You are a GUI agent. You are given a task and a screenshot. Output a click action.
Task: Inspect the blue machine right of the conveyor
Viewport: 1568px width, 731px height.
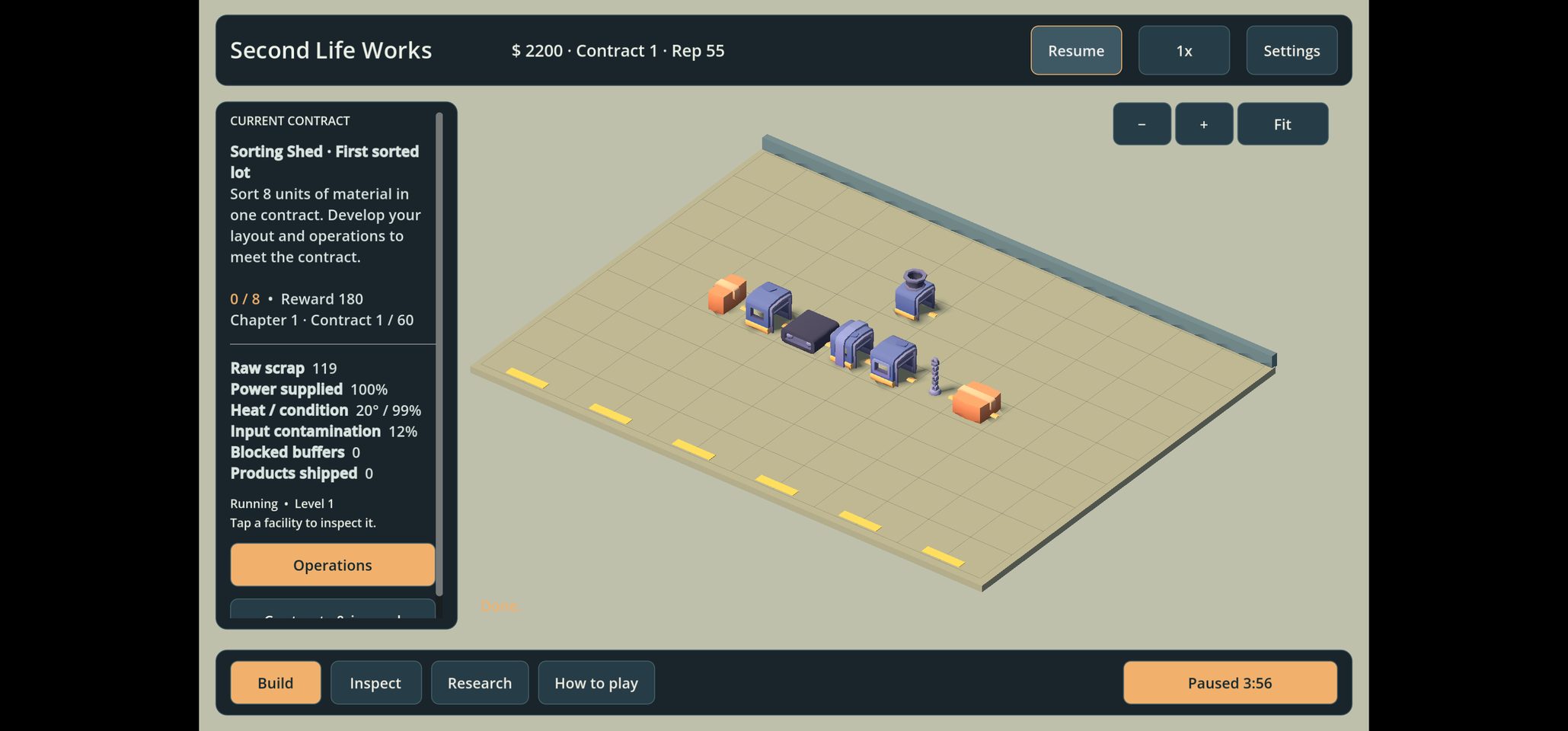[x=851, y=343]
